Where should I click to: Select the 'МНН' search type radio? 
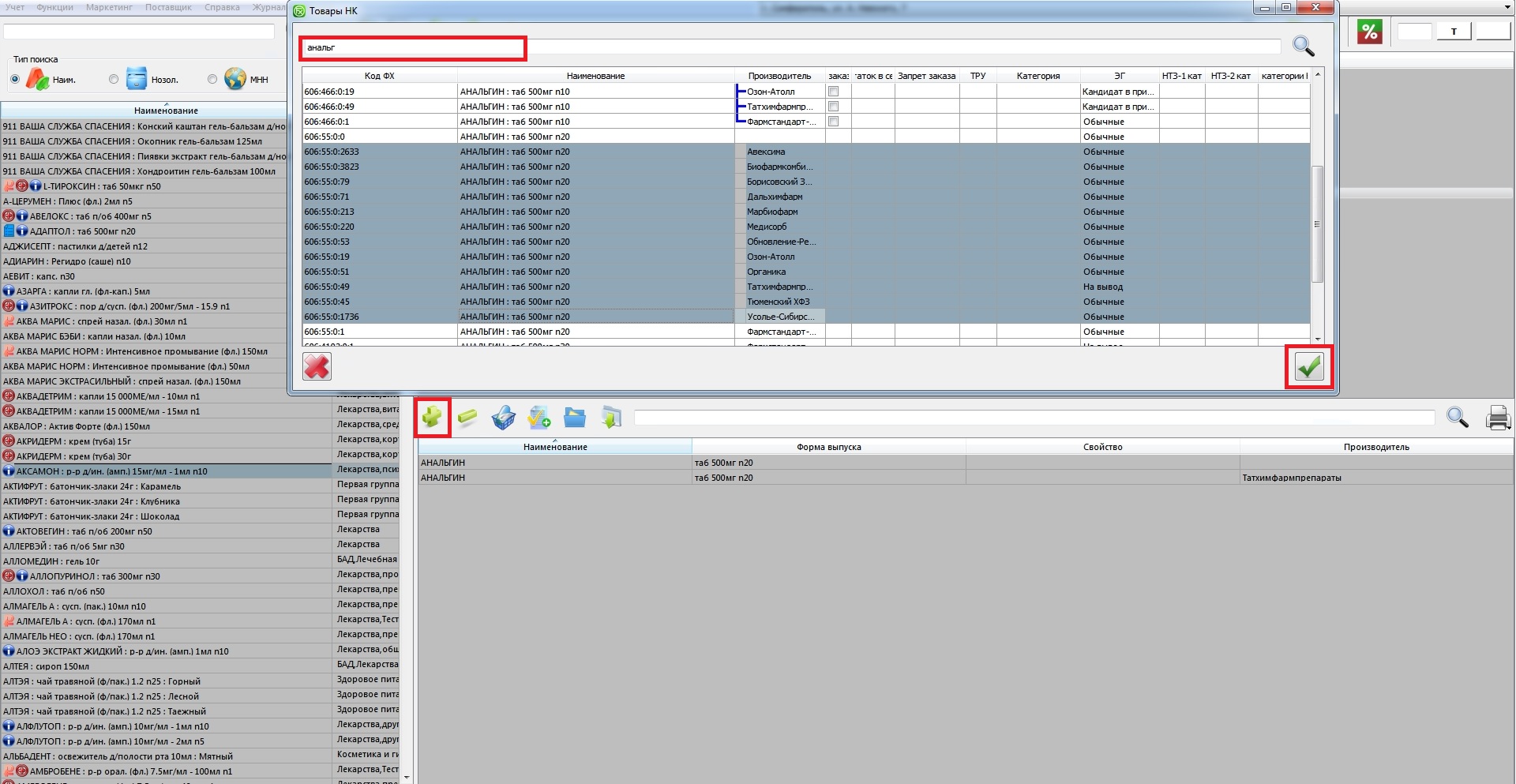click(212, 79)
